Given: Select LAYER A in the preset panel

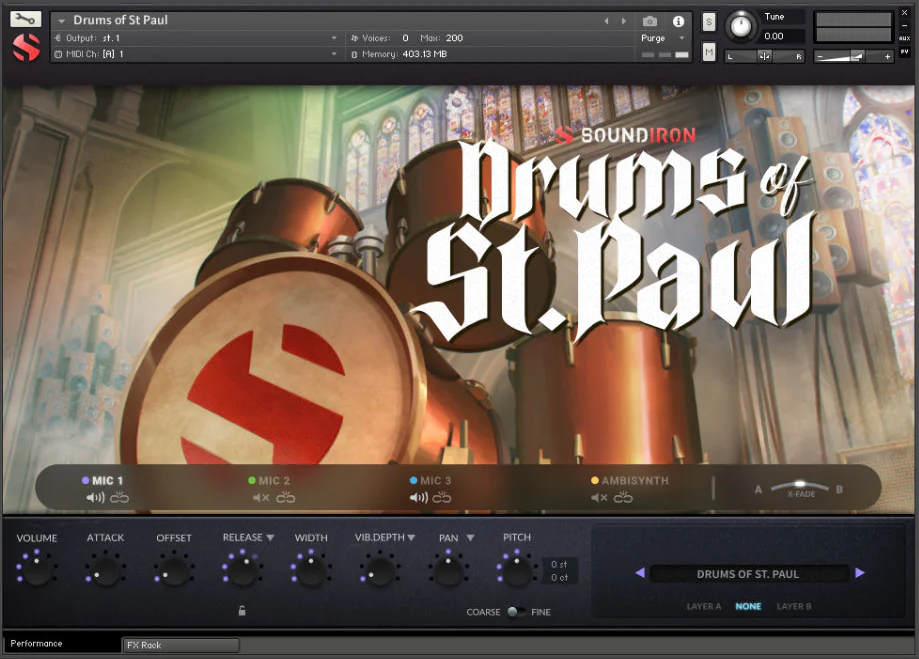Looking at the screenshot, I should point(703,606).
